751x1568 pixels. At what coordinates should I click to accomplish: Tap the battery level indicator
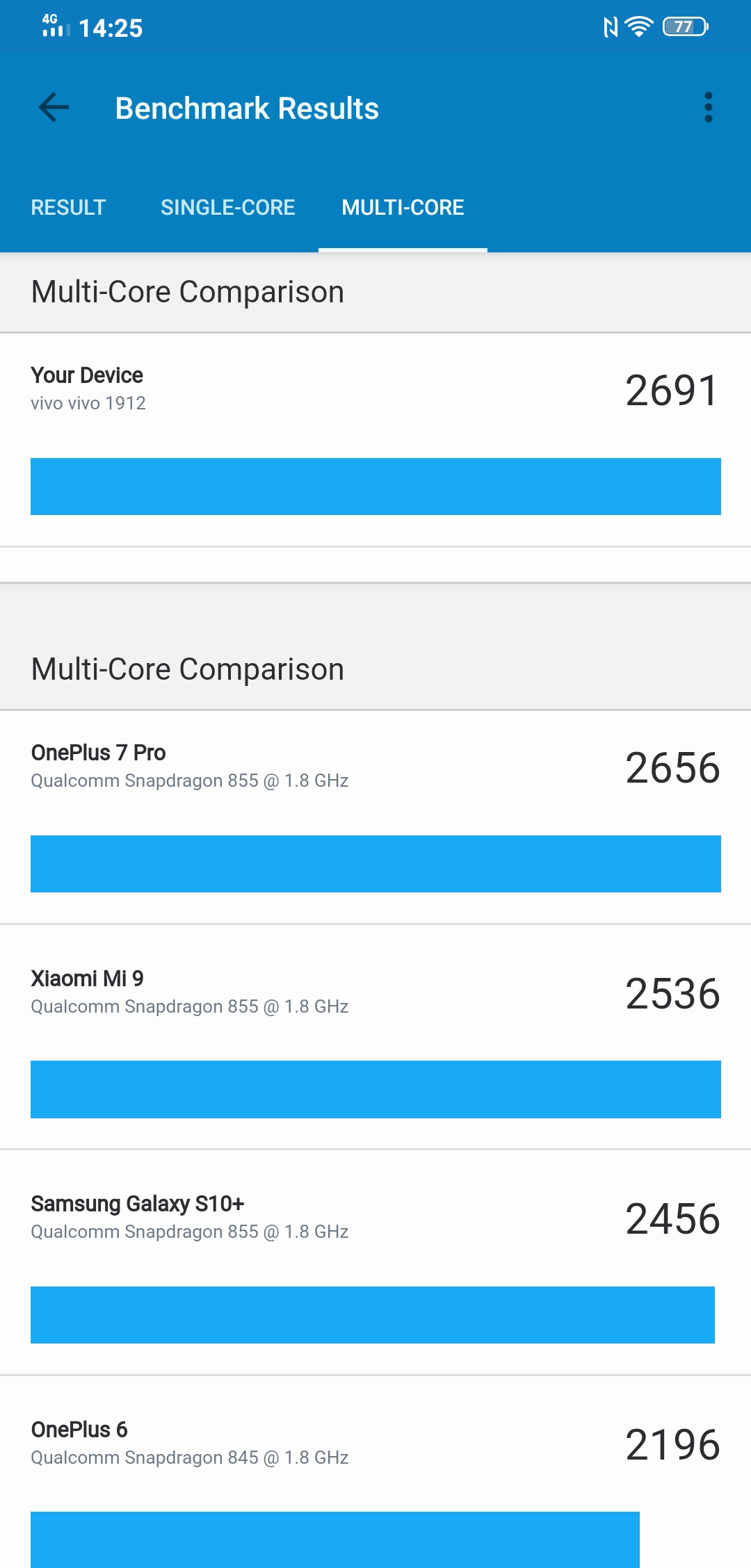(x=685, y=27)
